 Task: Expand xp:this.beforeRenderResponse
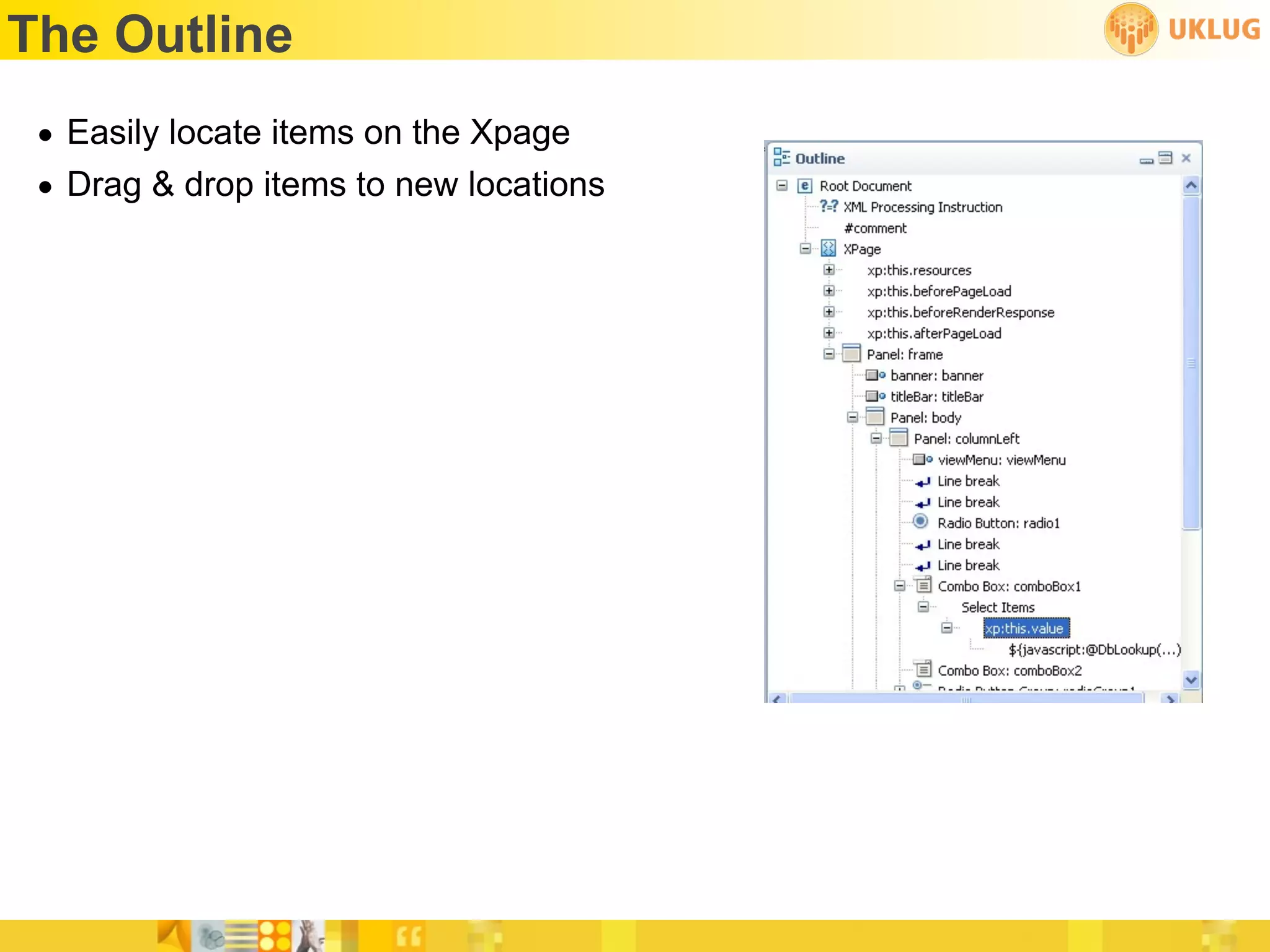pyautogui.click(x=828, y=312)
